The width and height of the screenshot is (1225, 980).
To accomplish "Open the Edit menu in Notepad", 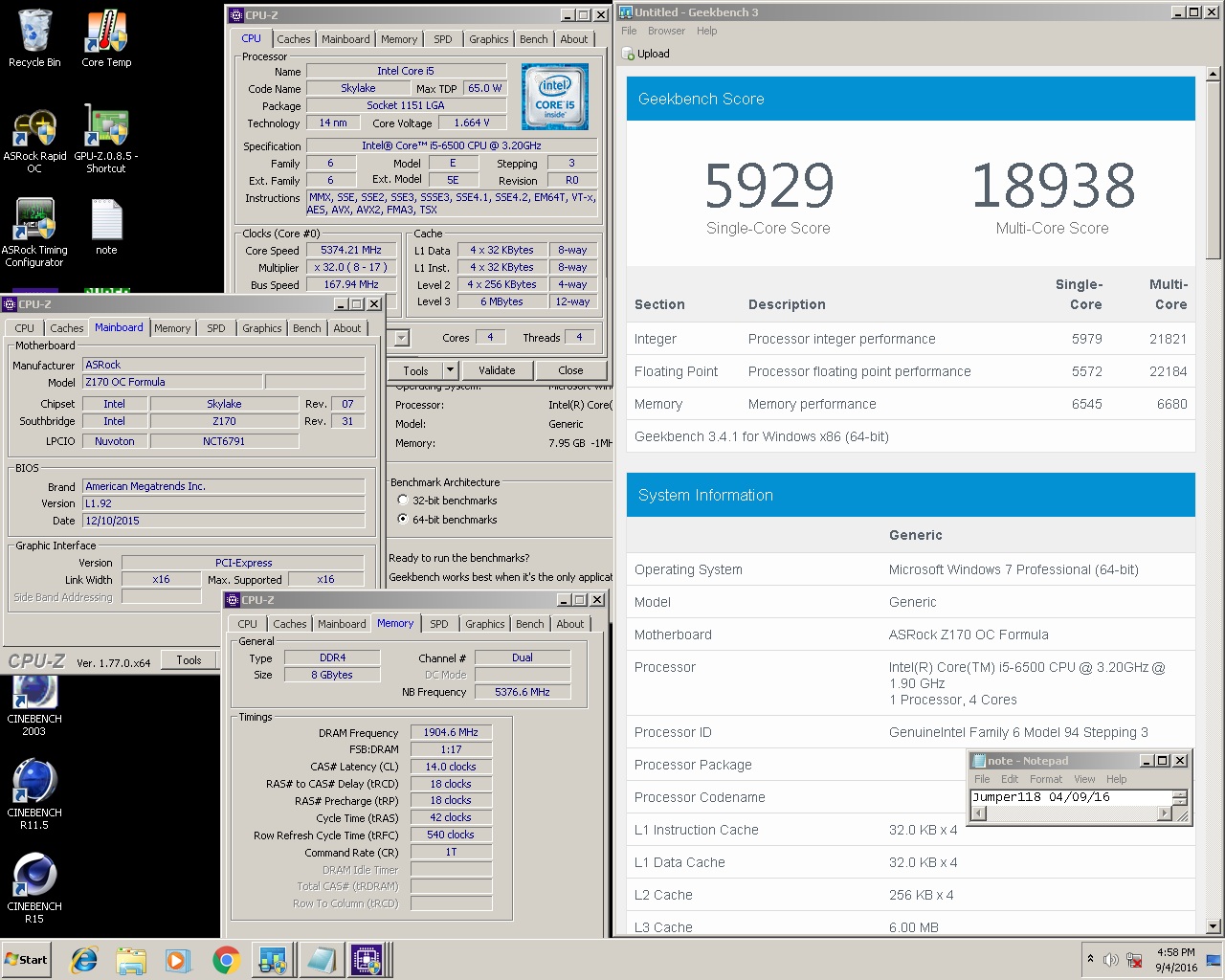I will pos(1010,779).
